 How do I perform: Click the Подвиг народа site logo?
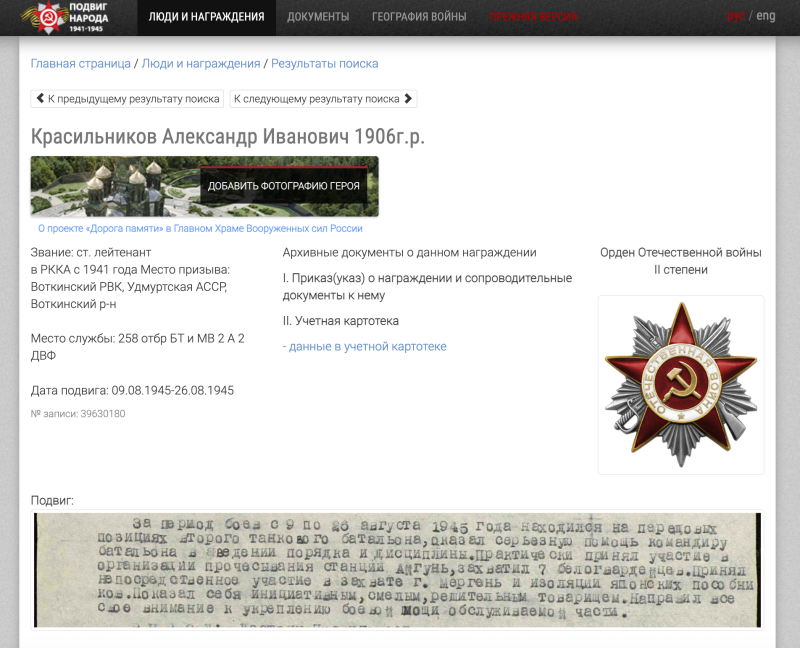click(66, 17)
